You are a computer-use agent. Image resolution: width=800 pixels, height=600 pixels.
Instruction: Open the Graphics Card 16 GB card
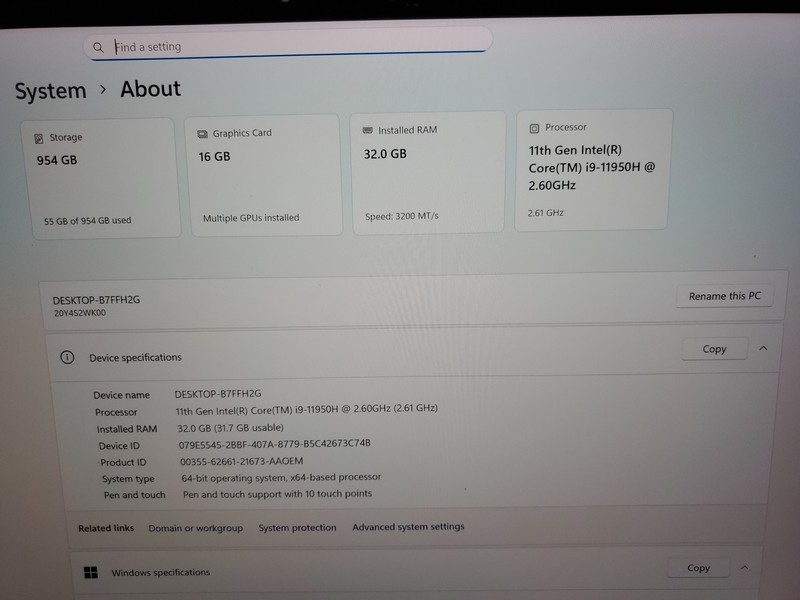tap(264, 175)
